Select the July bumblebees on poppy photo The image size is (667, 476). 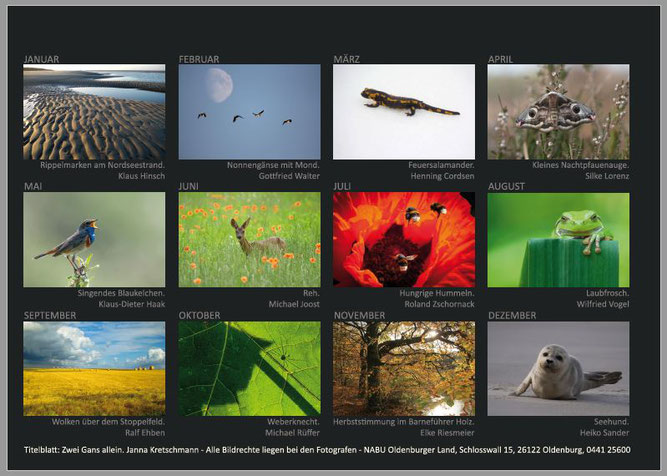tap(404, 239)
